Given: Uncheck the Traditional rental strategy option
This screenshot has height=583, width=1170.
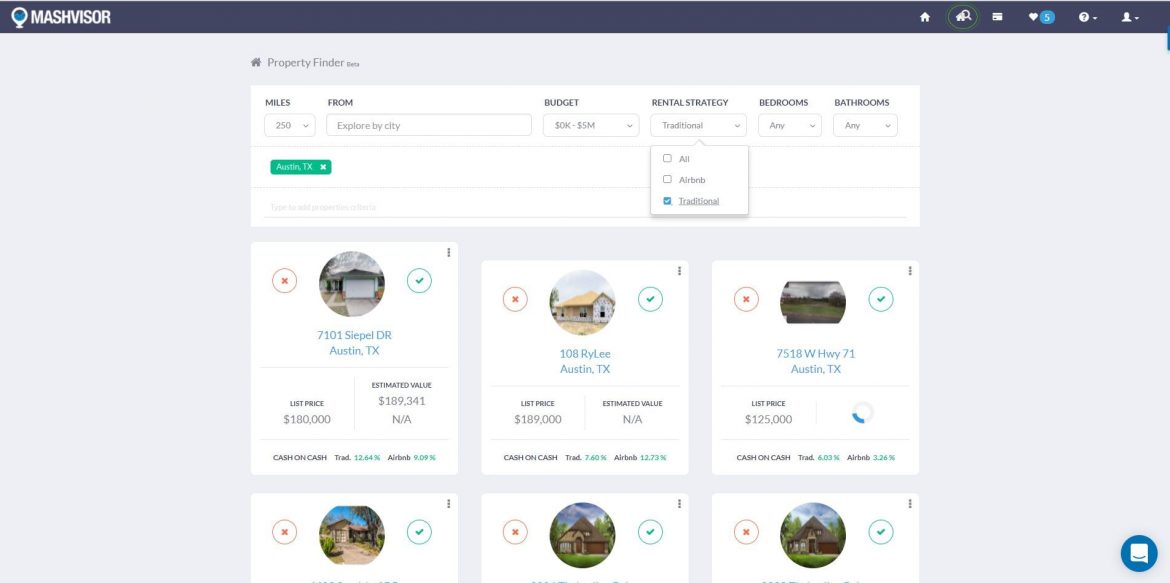Looking at the screenshot, I should [x=668, y=200].
